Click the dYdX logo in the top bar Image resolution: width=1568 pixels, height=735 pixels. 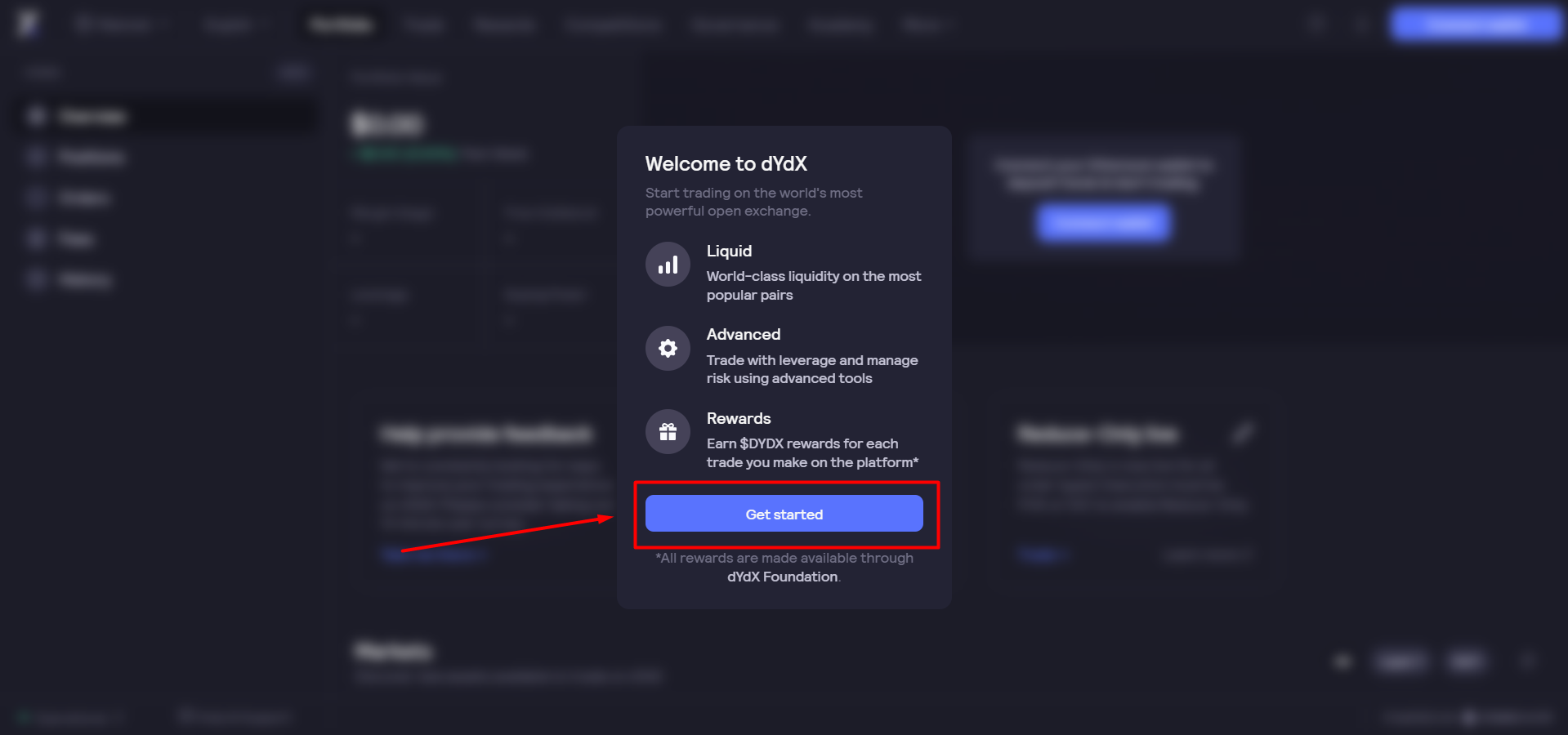pos(29,24)
